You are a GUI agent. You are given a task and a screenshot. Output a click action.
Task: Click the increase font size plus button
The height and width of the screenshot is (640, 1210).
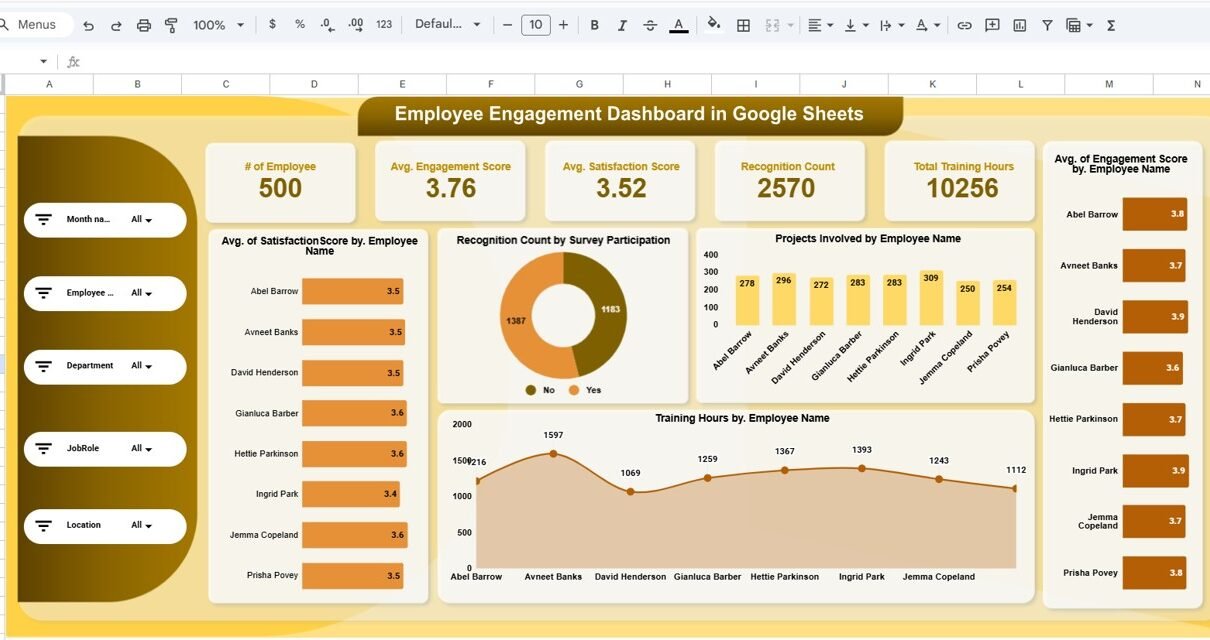[564, 25]
